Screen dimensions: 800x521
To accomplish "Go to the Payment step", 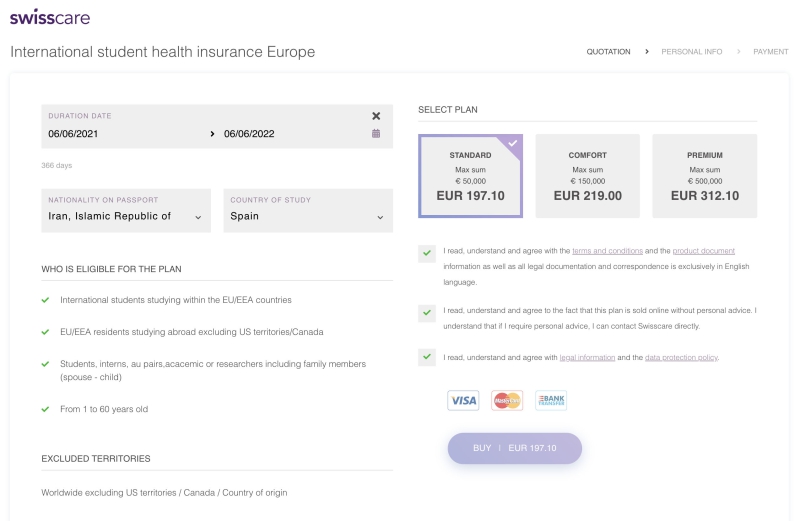I will [x=770, y=52].
